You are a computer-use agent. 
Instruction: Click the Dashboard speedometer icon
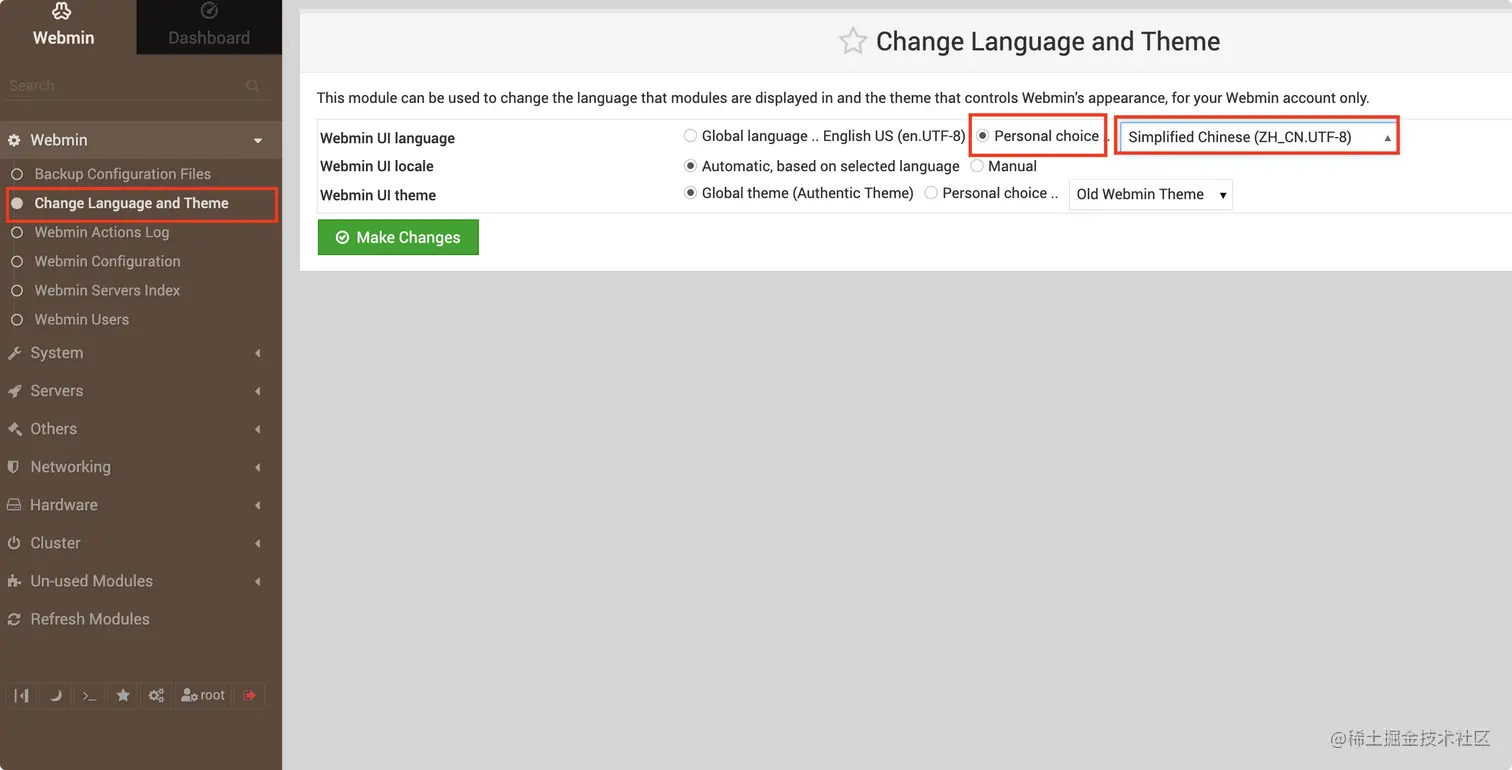(x=209, y=12)
